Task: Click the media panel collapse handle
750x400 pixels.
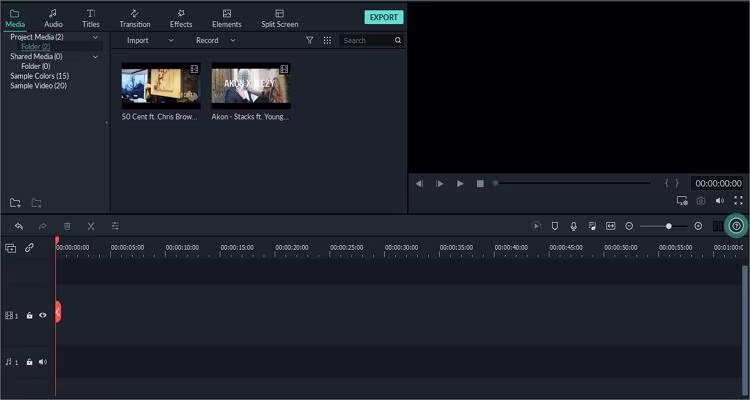Action: point(106,123)
